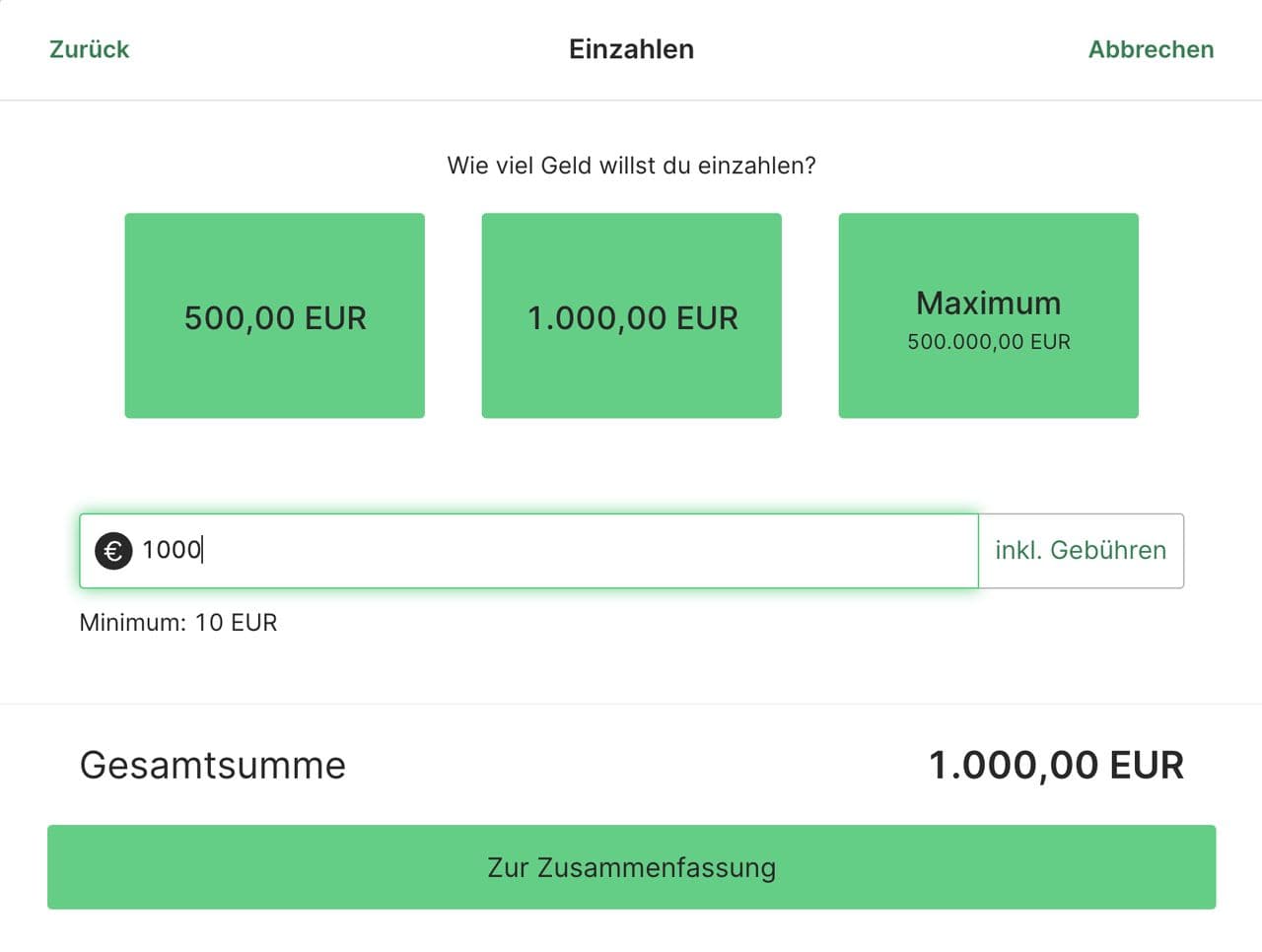Click the Minimum: 10 EUR hint
This screenshot has width=1262, height=952.
(178, 623)
